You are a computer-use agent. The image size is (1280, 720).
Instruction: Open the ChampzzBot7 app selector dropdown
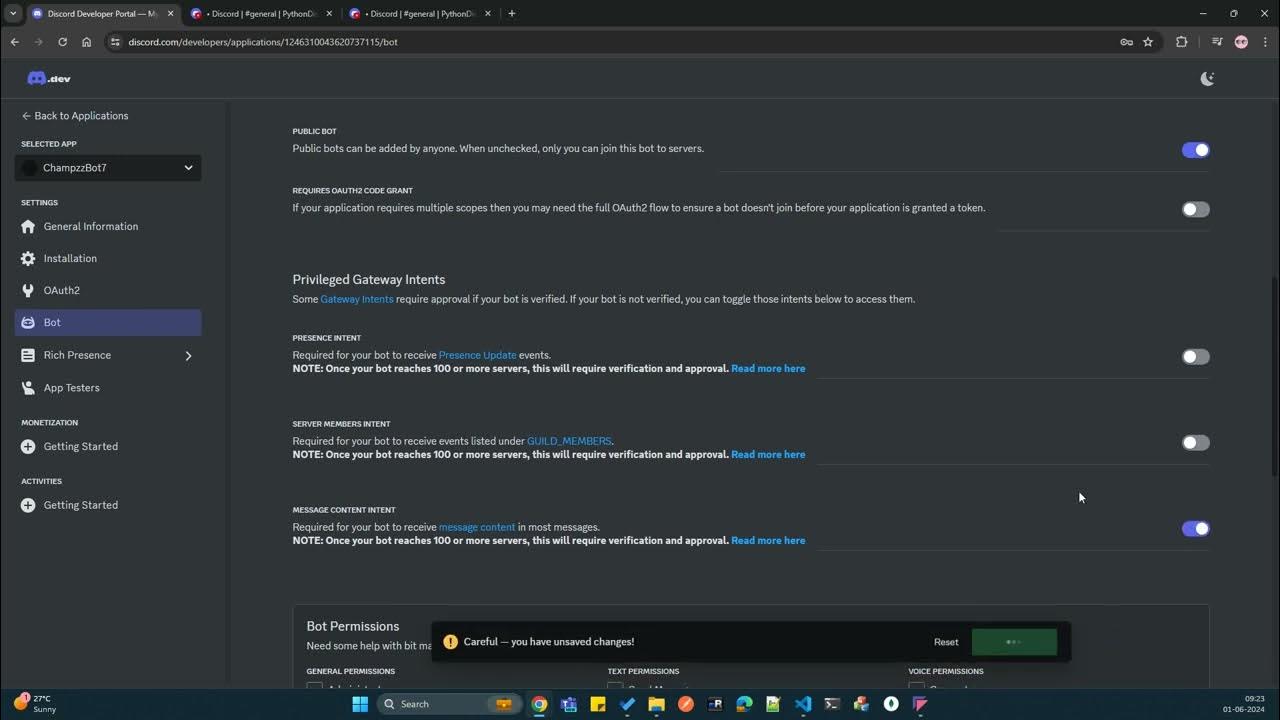[108, 168]
